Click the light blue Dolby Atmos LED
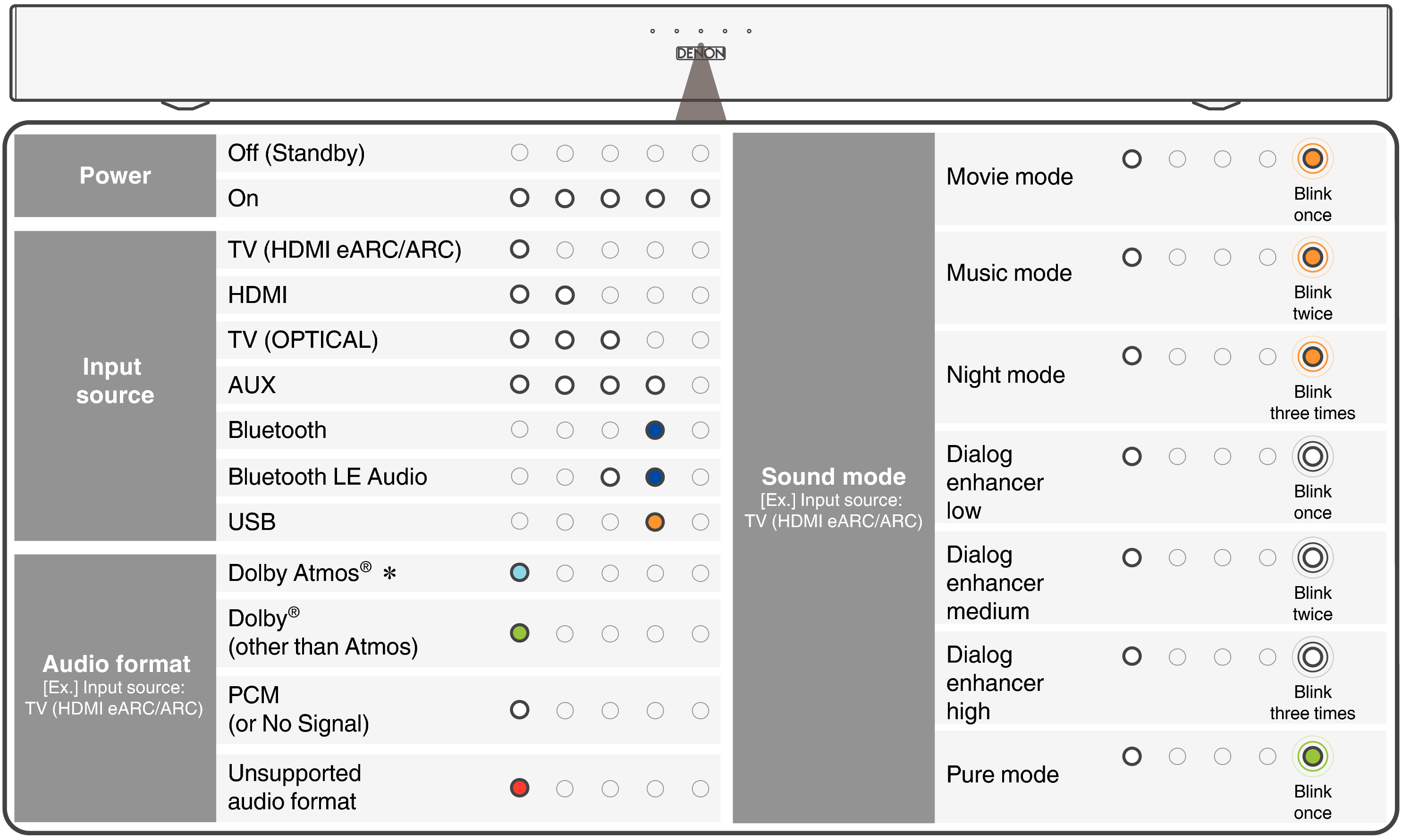Image resolution: width=1402 pixels, height=840 pixels. point(519,572)
